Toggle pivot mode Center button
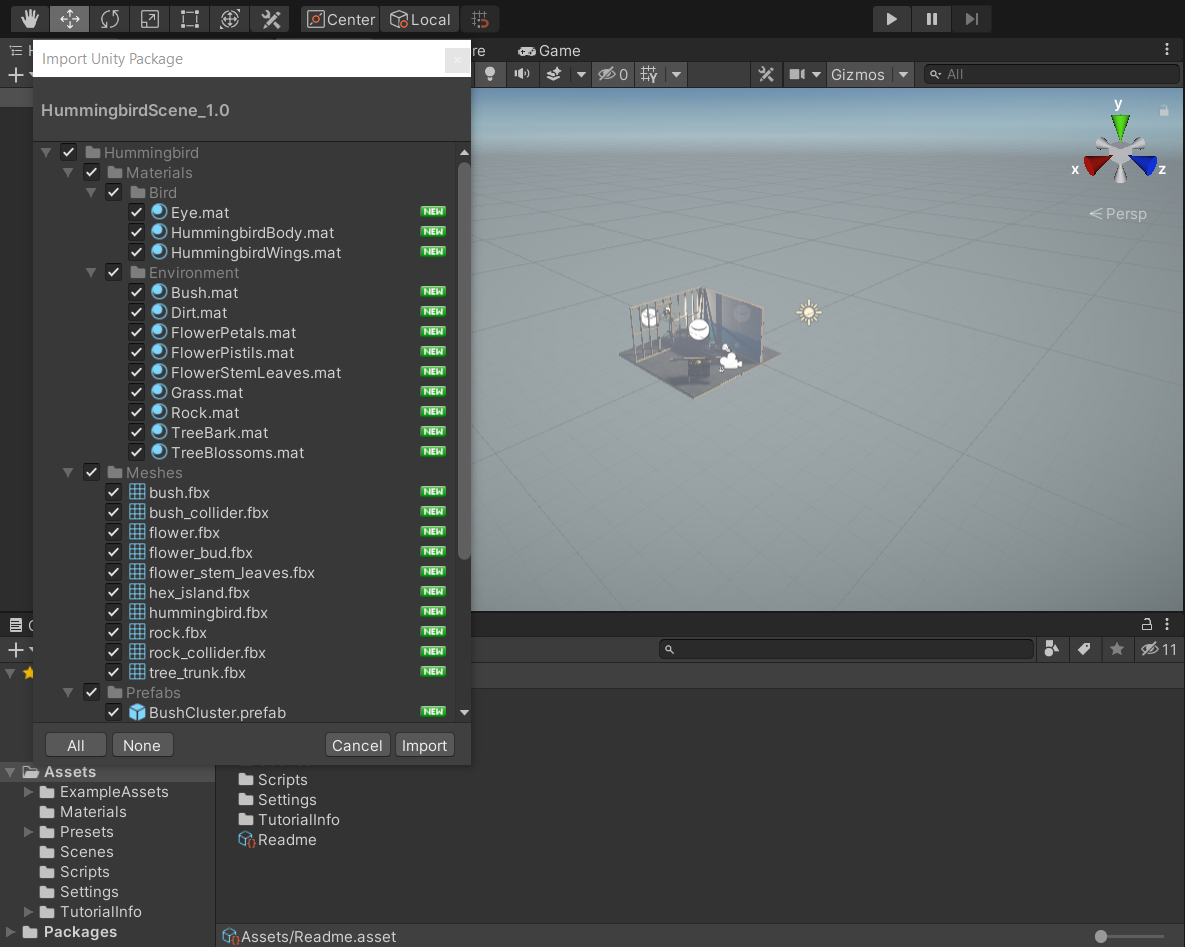The width and height of the screenshot is (1185, 947). [x=341, y=19]
